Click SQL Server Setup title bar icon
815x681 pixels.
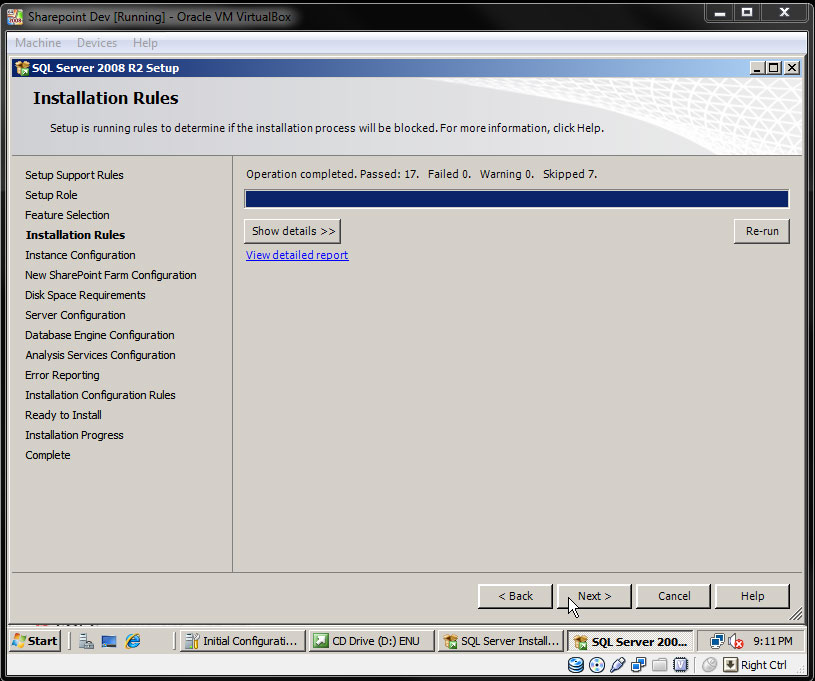pyautogui.click(x=22, y=68)
